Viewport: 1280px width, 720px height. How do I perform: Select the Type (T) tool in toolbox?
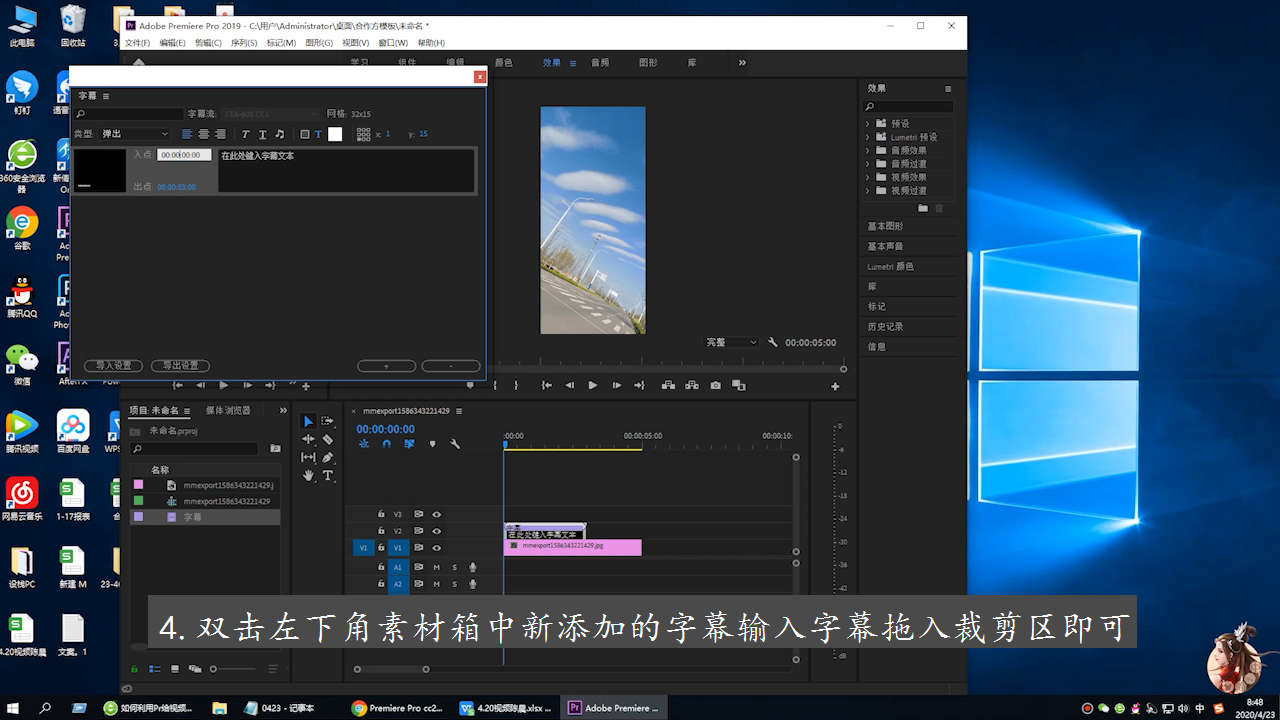coord(327,475)
